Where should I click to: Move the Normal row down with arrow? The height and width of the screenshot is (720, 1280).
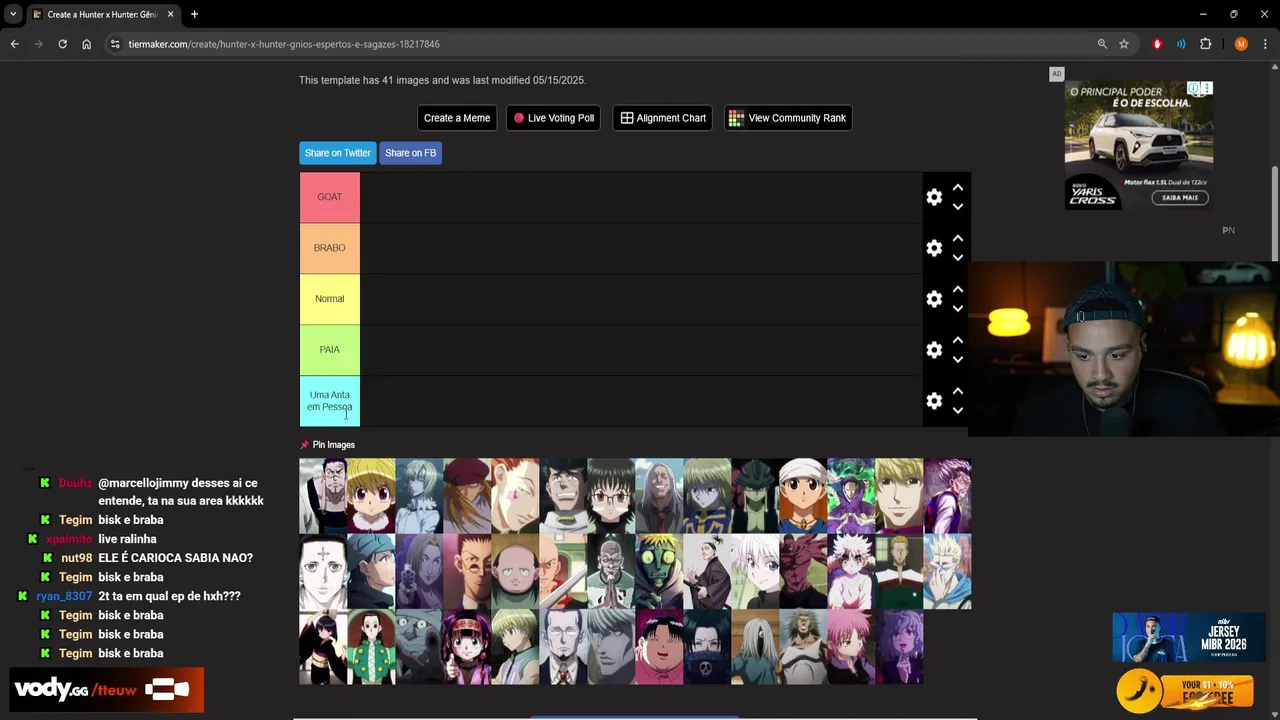957,309
